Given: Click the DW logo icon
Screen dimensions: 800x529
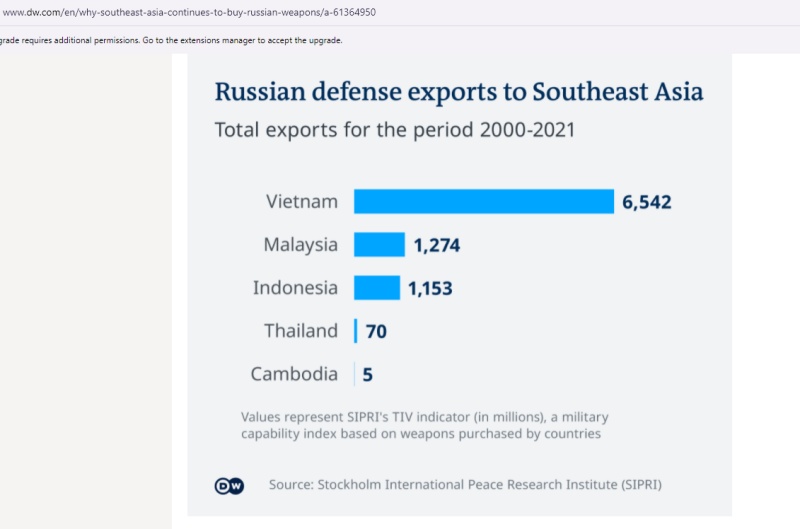Looking at the screenshot, I should [229, 485].
